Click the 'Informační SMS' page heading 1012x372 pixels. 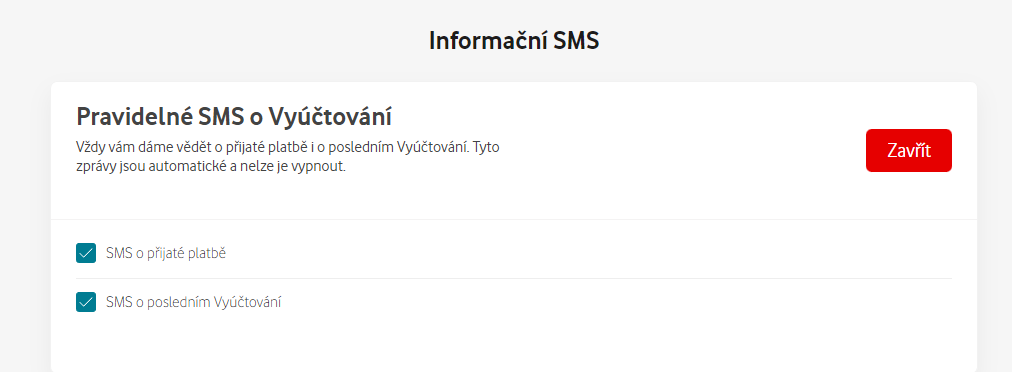coord(514,41)
